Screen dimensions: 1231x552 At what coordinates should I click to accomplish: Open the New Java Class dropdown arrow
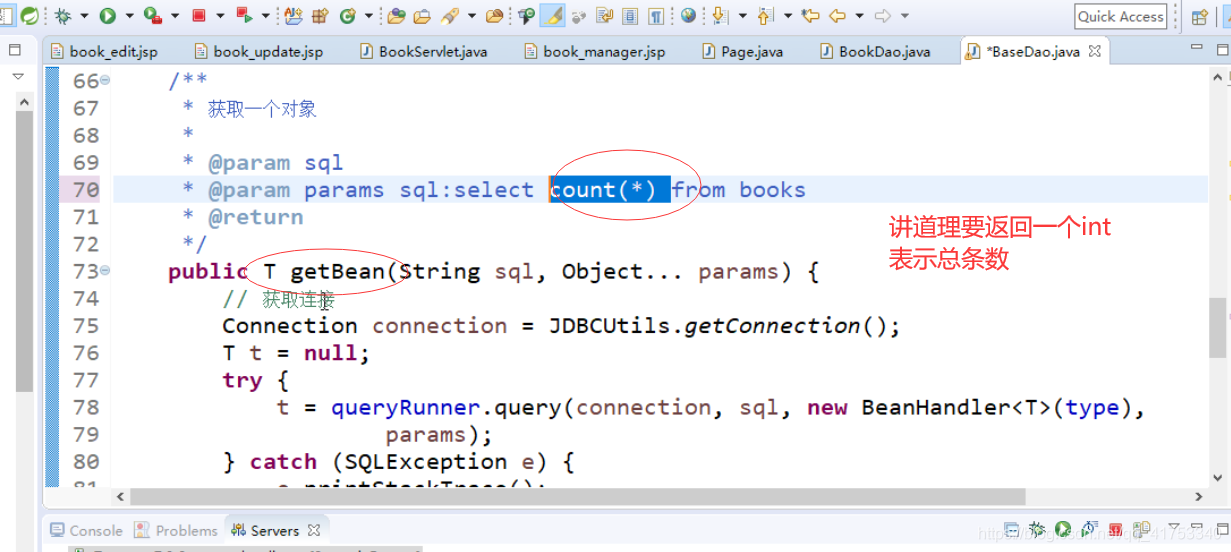point(369,17)
